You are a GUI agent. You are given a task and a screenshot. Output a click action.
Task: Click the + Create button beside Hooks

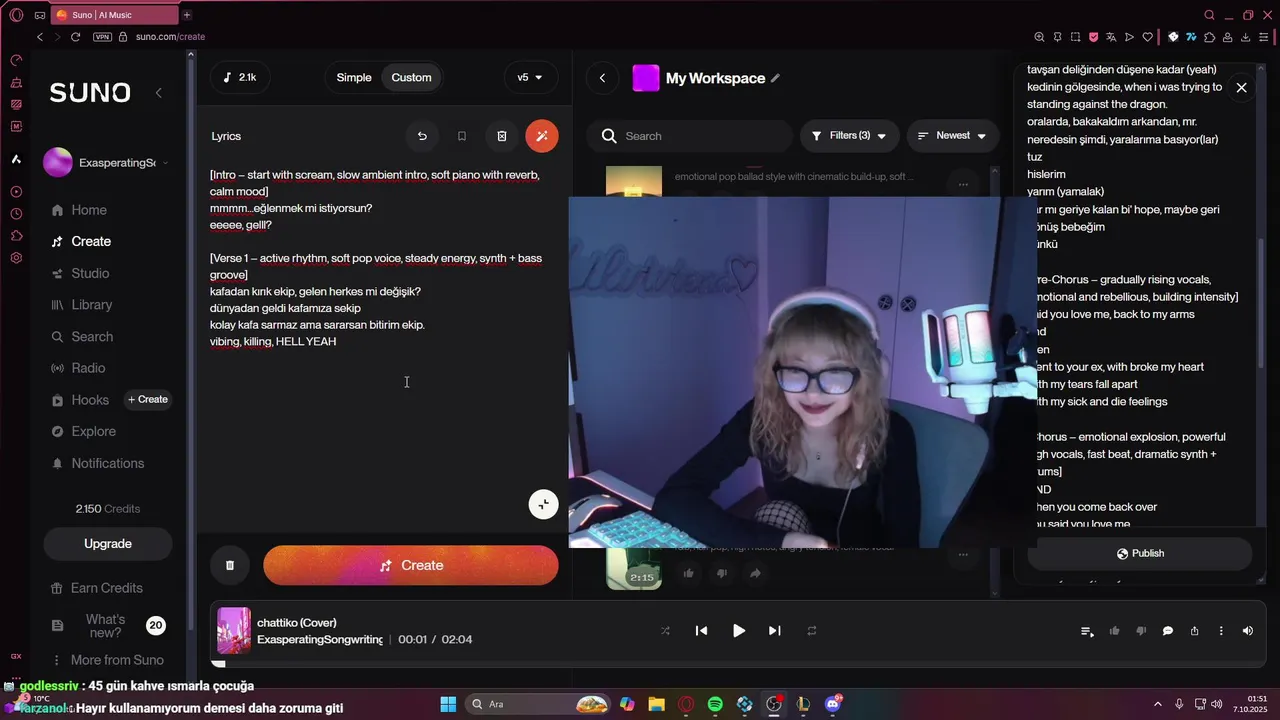coord(147,399)
